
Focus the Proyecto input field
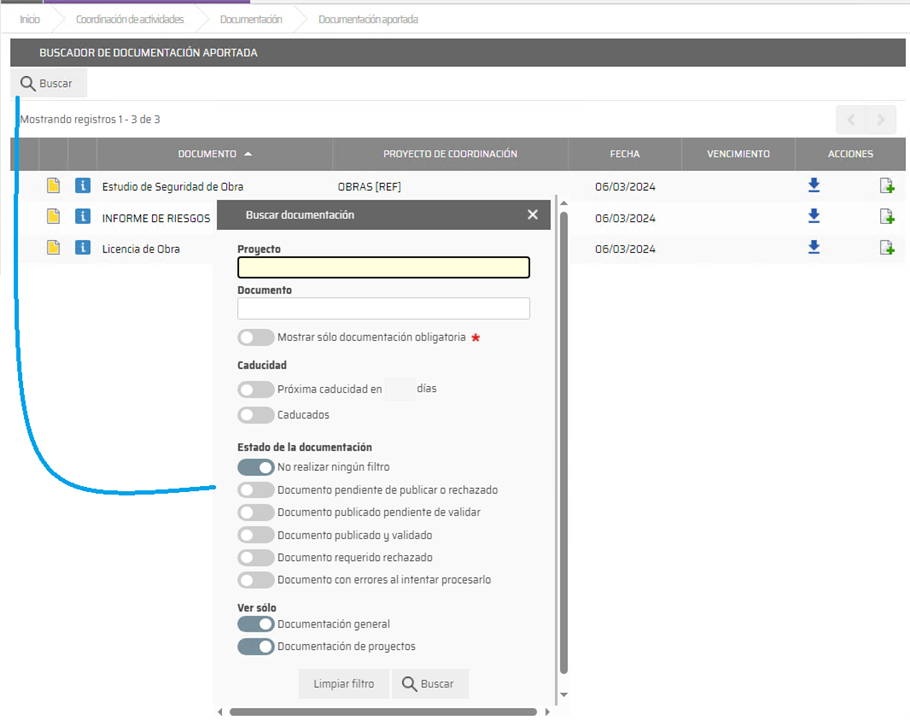tap(383, 268)
